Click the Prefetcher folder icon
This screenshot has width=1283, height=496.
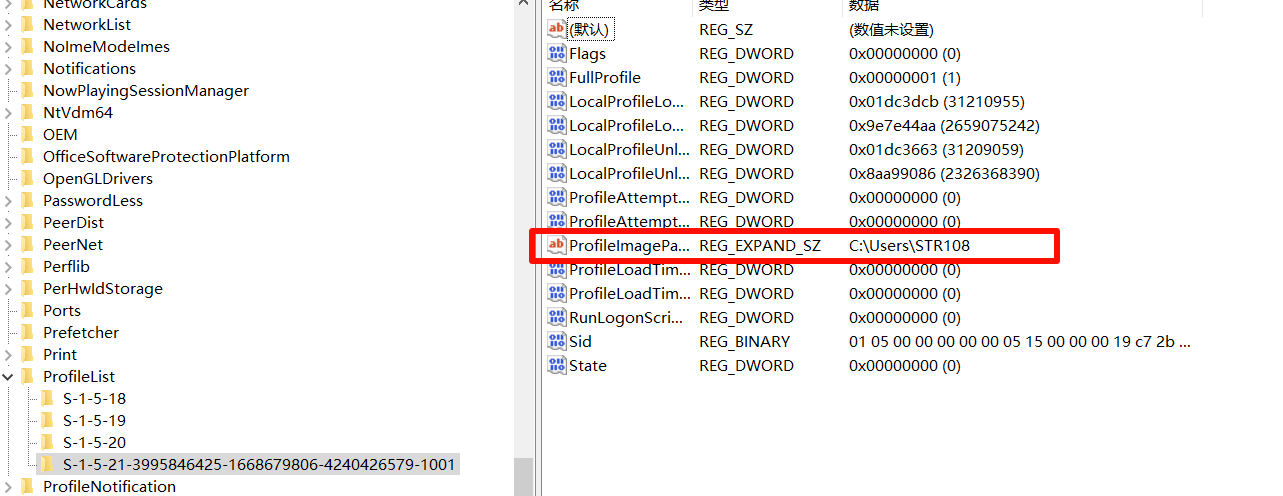27,332
